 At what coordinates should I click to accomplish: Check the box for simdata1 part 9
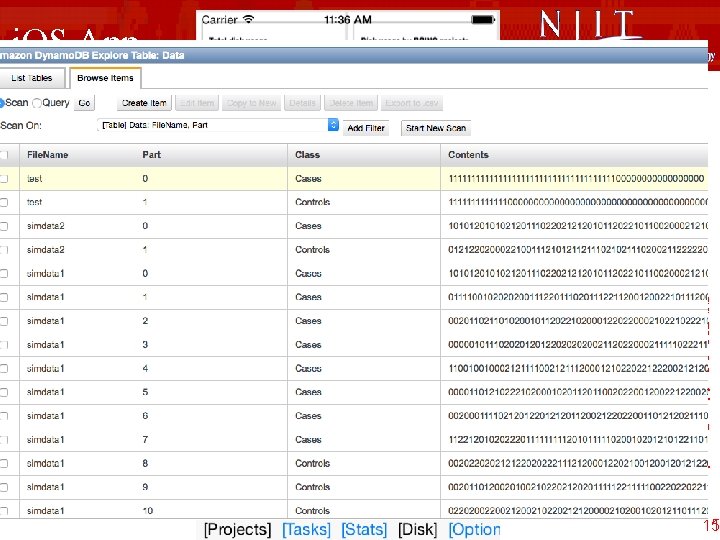[4, 487]
